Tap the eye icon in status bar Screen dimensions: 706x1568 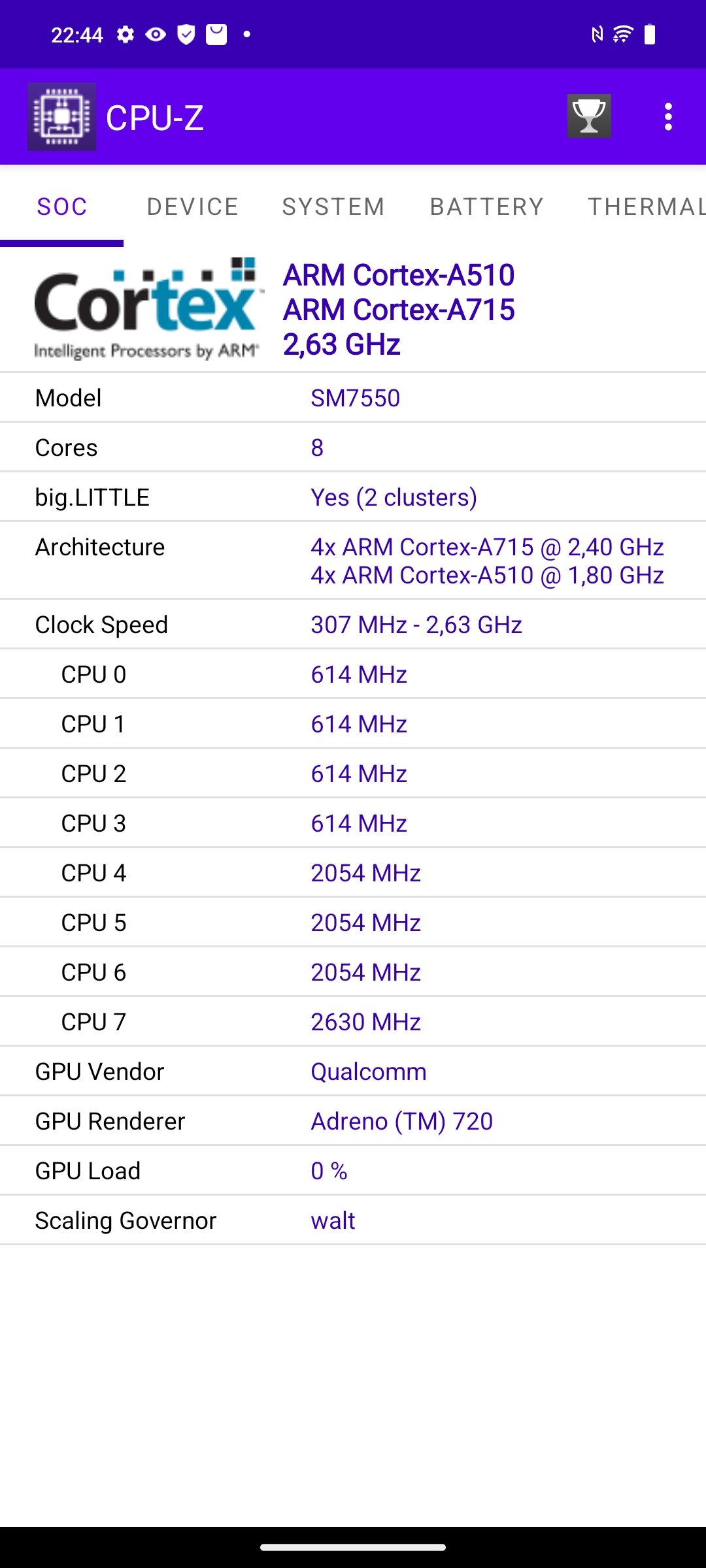coord(156,34)
